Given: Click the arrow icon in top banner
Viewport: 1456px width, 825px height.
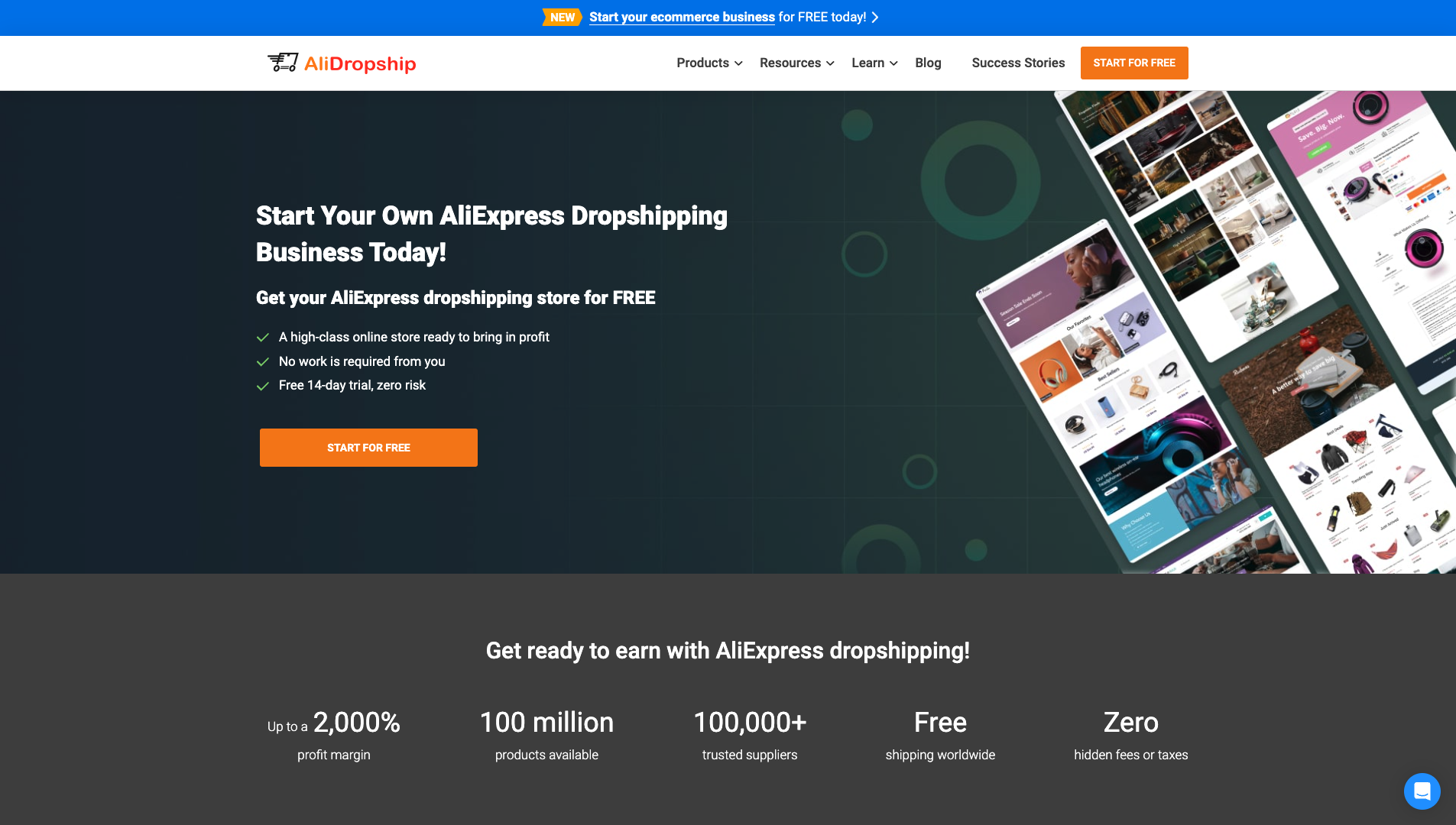Looking at the screenshot, I should (x=875, y=18).
